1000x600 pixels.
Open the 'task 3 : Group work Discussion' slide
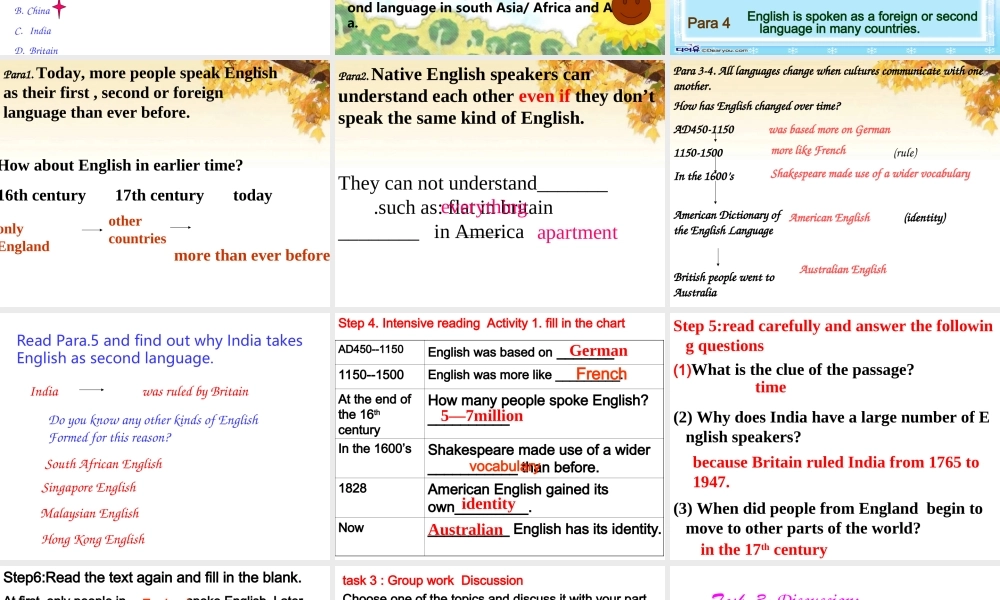point(499,583)
